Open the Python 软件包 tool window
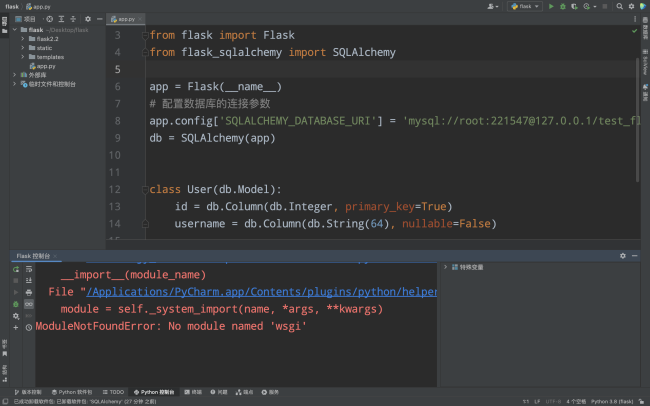The width and height of the screenshot is (650, 406). coord(72,392)
